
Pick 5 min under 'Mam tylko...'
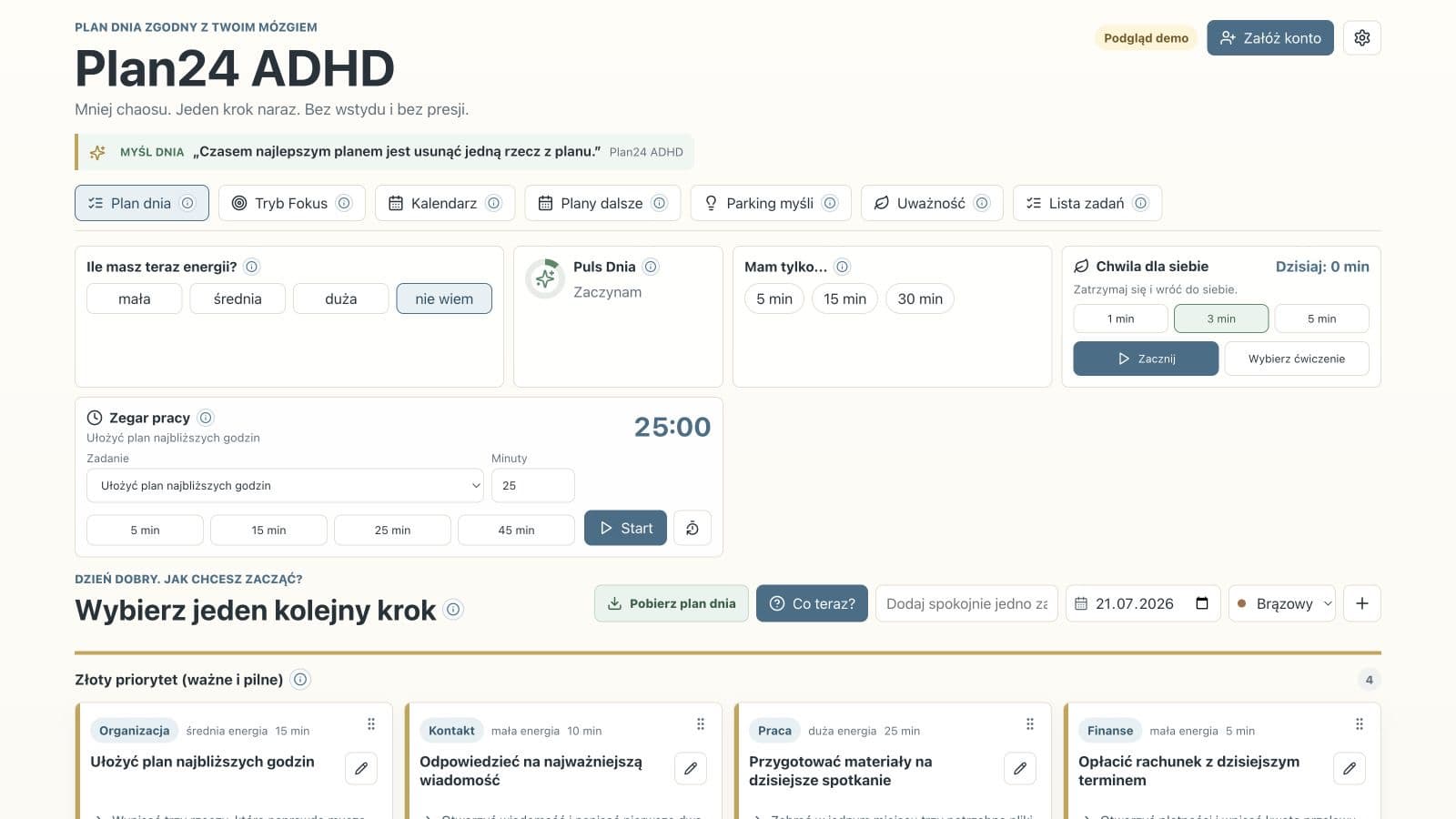[774, 298]
